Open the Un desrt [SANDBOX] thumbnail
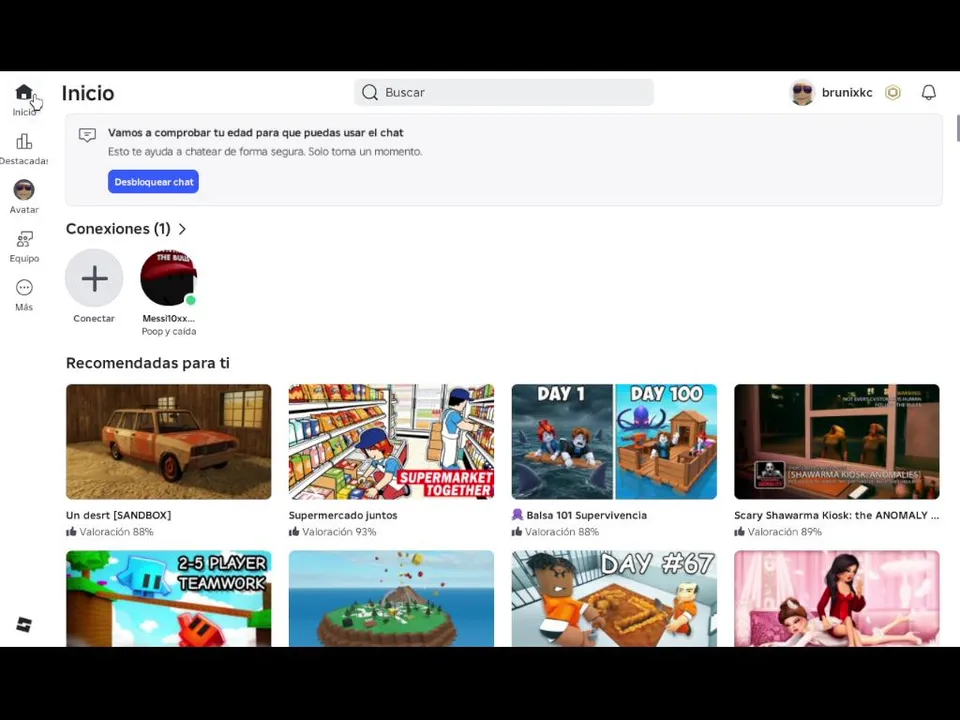Image resolution: width=960 pixels, height=720 pixels. (168, 441)
